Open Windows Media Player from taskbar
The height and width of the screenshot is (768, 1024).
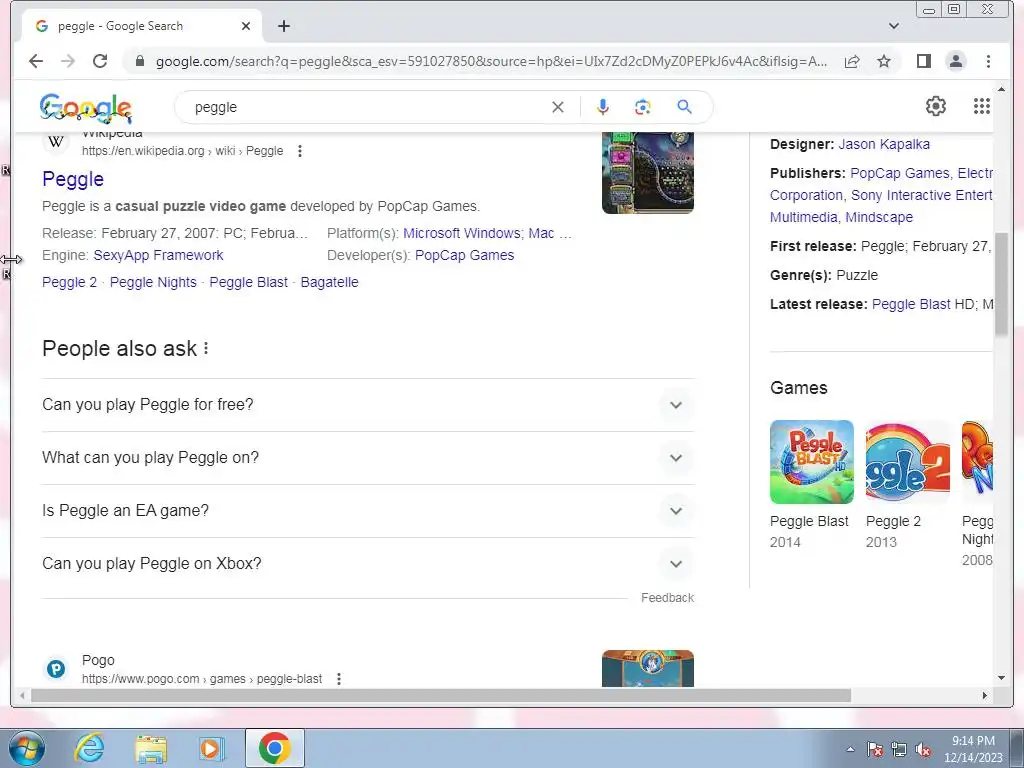[x=211, y=748]
